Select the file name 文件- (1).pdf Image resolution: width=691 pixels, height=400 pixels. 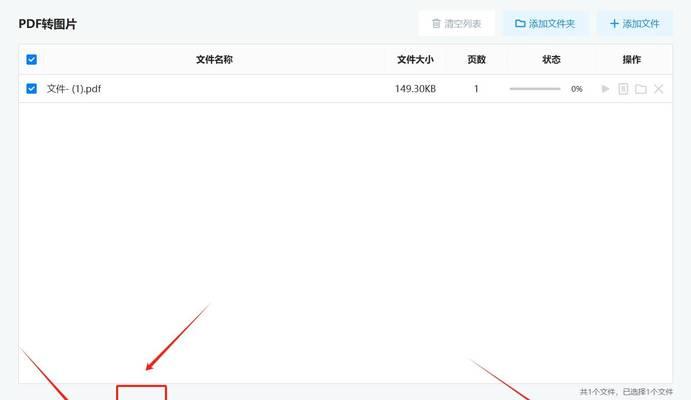coord(74,89)
